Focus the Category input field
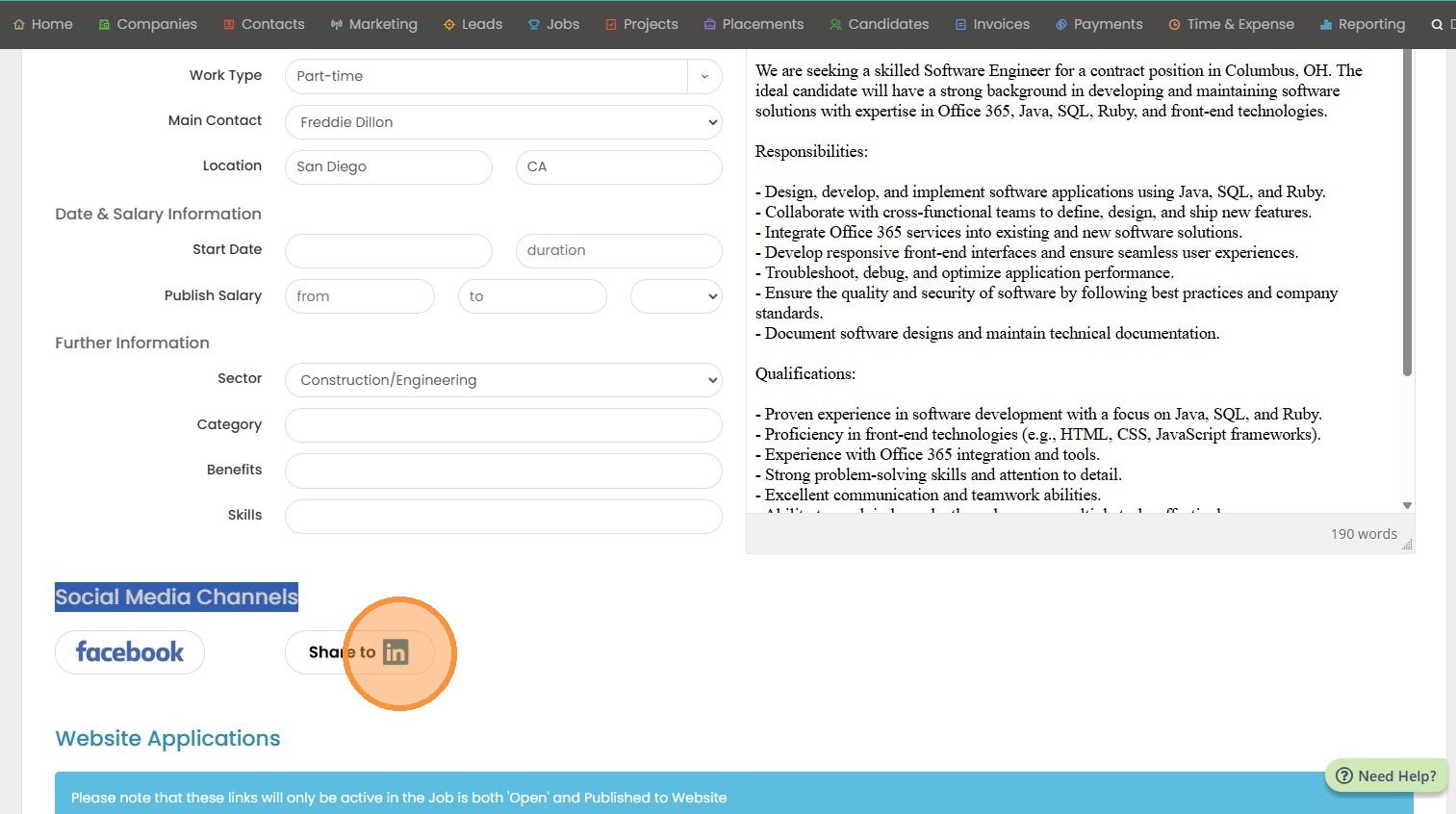The width and height of the screenshot is (1456, 814). (503, 425)
